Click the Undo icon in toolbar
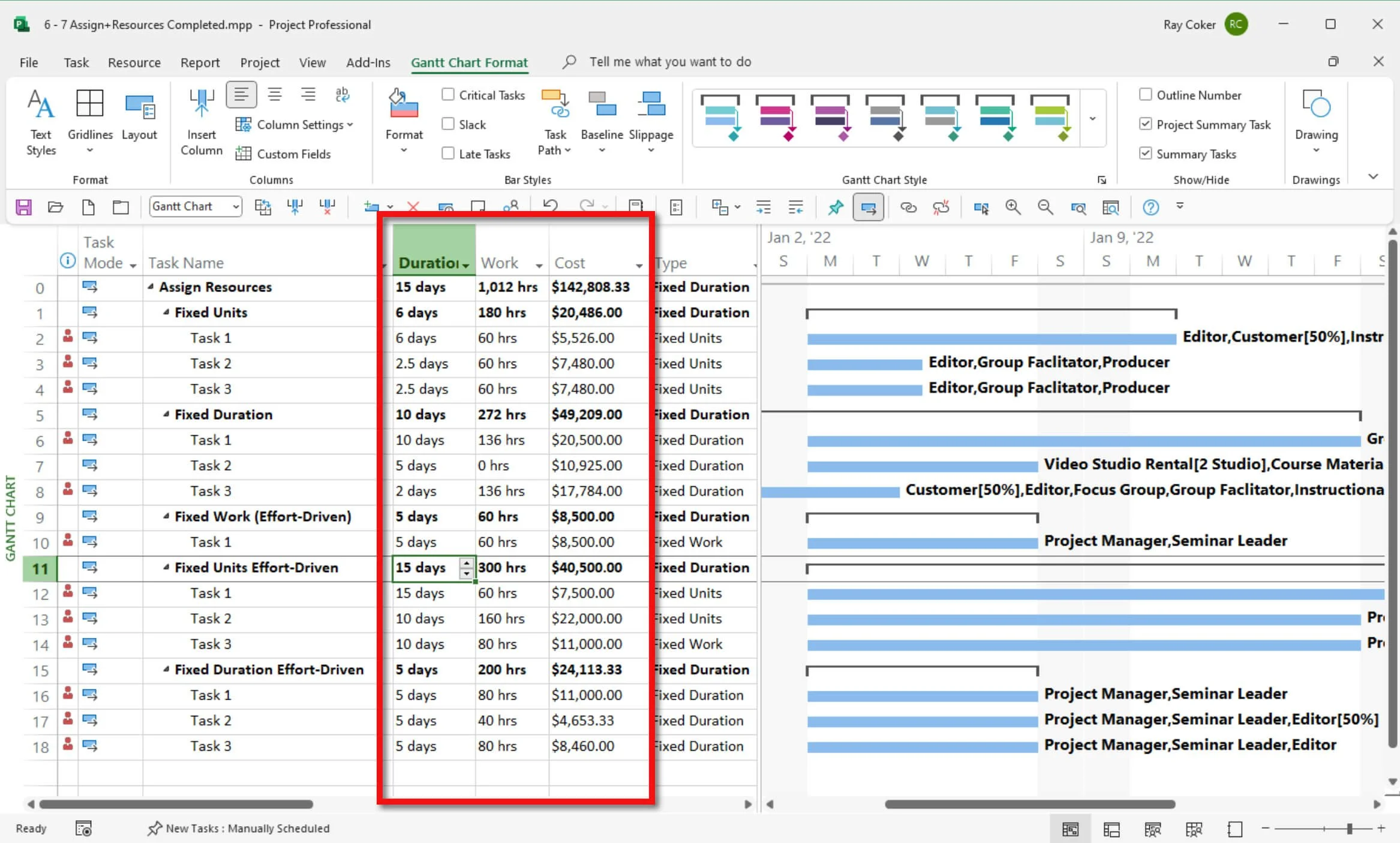 [550, 206]
